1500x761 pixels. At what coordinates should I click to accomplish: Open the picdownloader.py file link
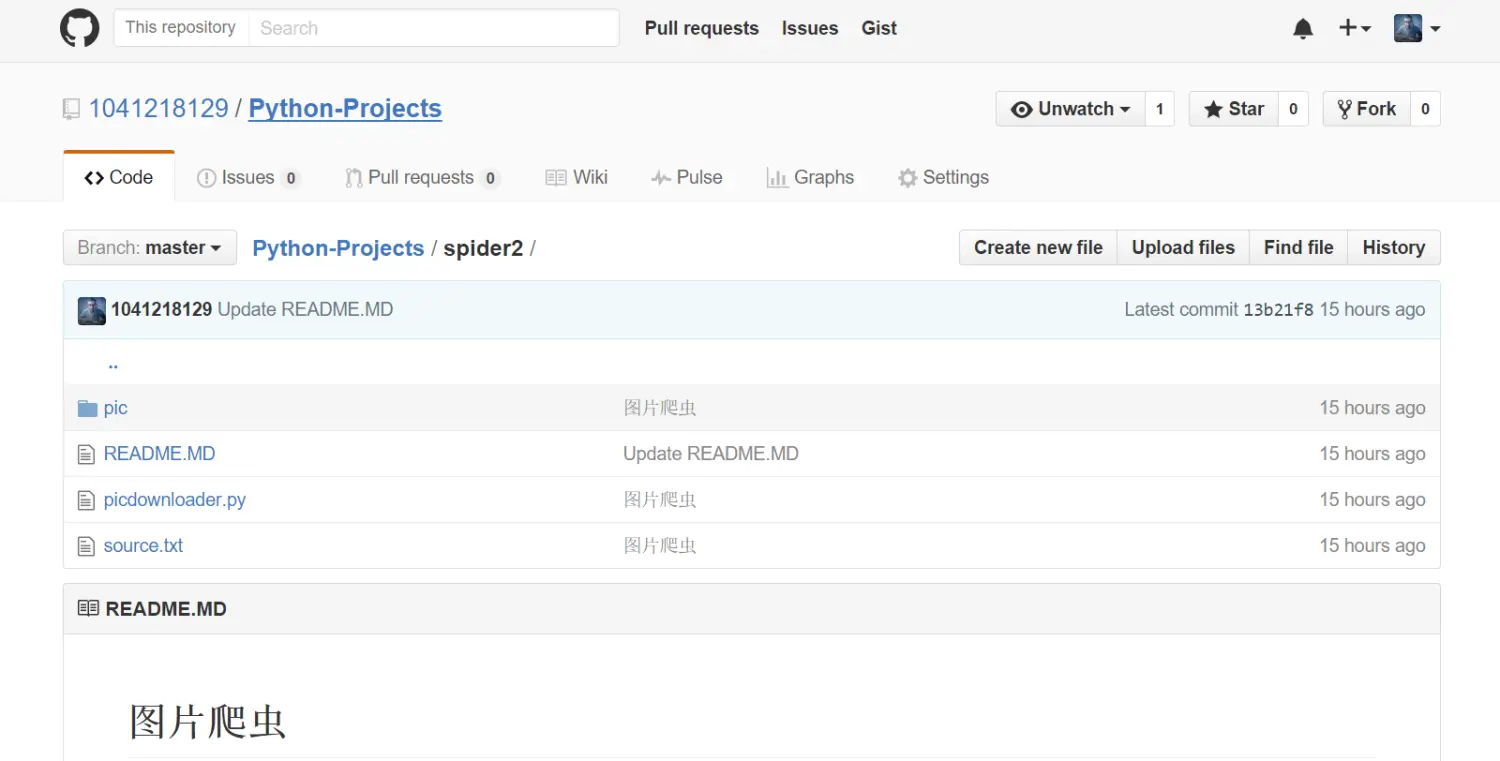pyautogui.click(x=175, y=499)
